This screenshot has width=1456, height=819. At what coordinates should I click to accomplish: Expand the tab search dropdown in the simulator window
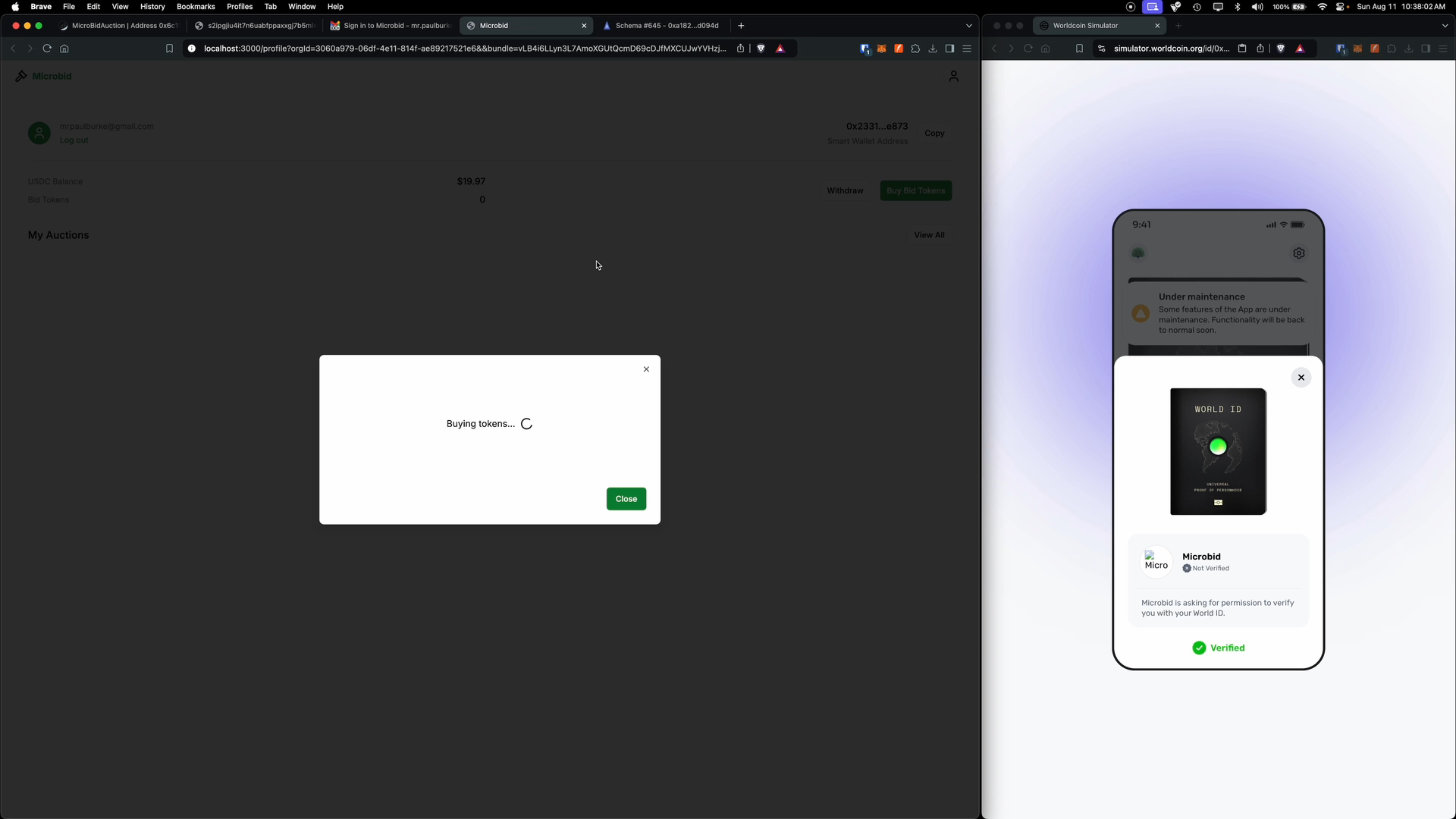1445,26
